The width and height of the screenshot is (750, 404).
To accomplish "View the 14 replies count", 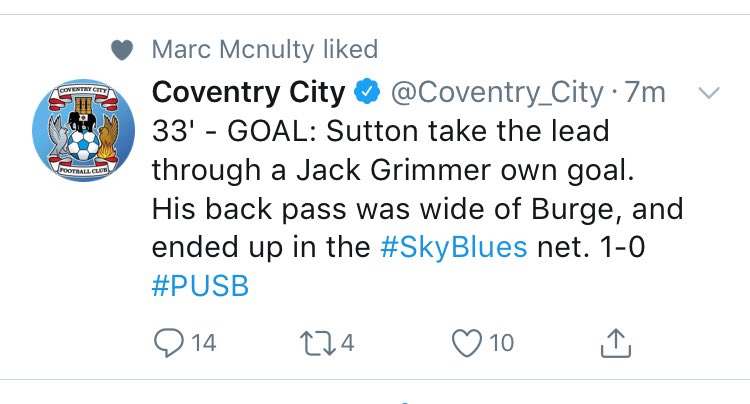I will 204,343.
